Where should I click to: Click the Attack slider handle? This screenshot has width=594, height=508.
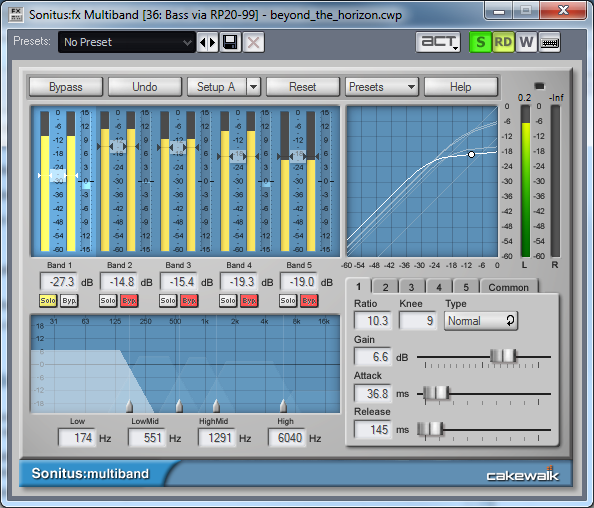pos(436,393)
